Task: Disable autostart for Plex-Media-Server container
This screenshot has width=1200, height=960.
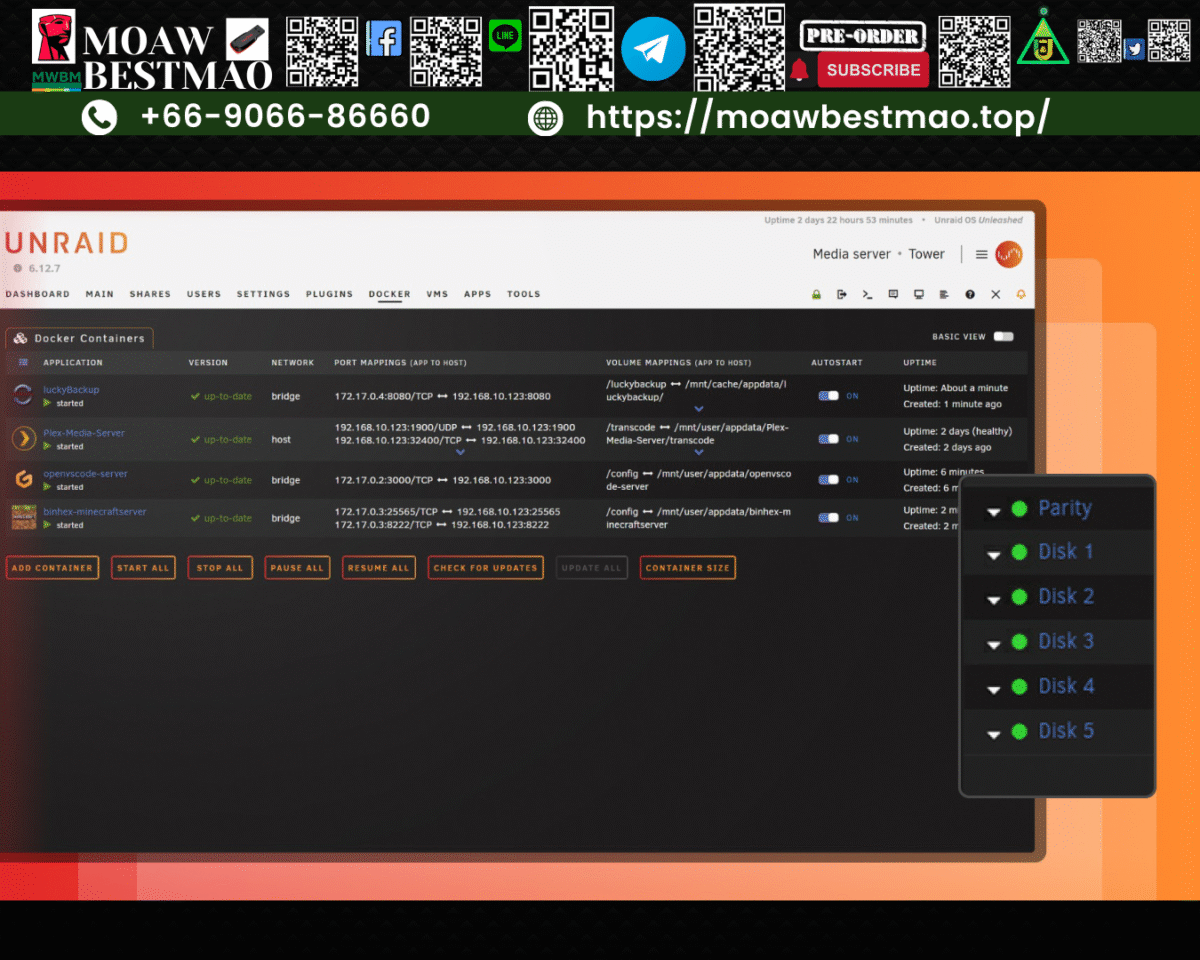Action: click(828, 438)
